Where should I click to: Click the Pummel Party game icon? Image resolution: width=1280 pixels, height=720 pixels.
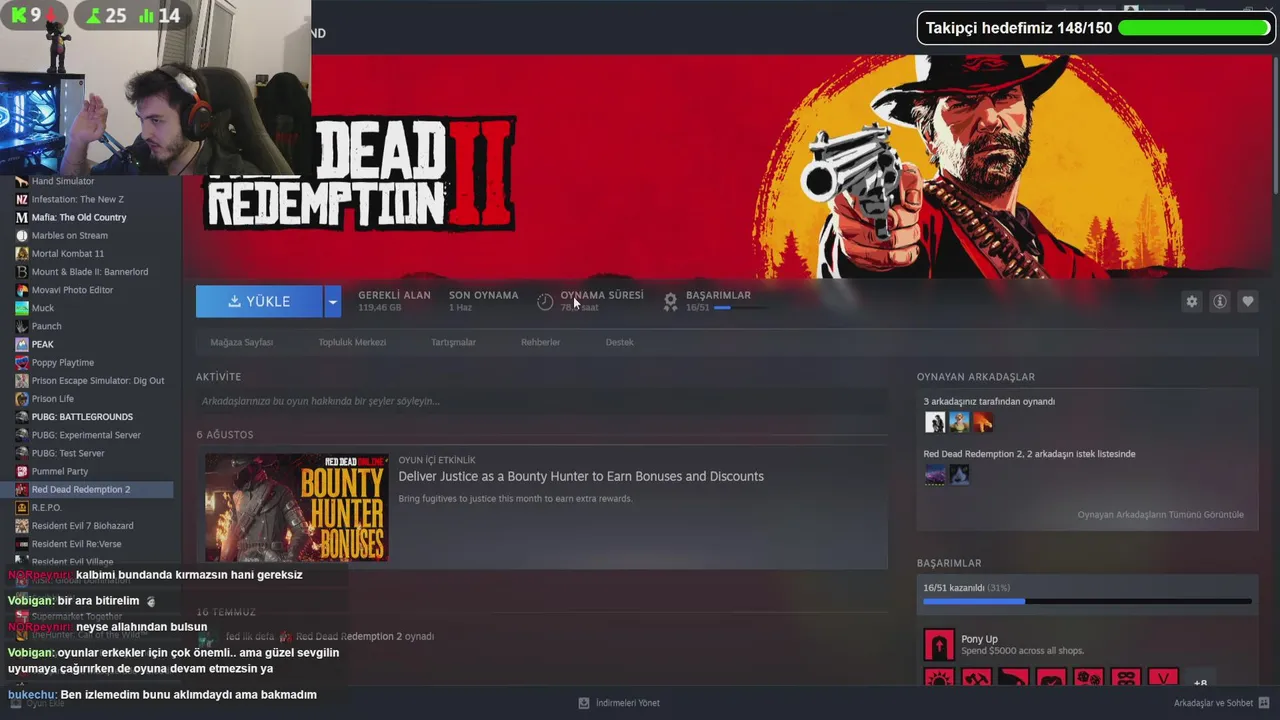(x=22, y=471)
